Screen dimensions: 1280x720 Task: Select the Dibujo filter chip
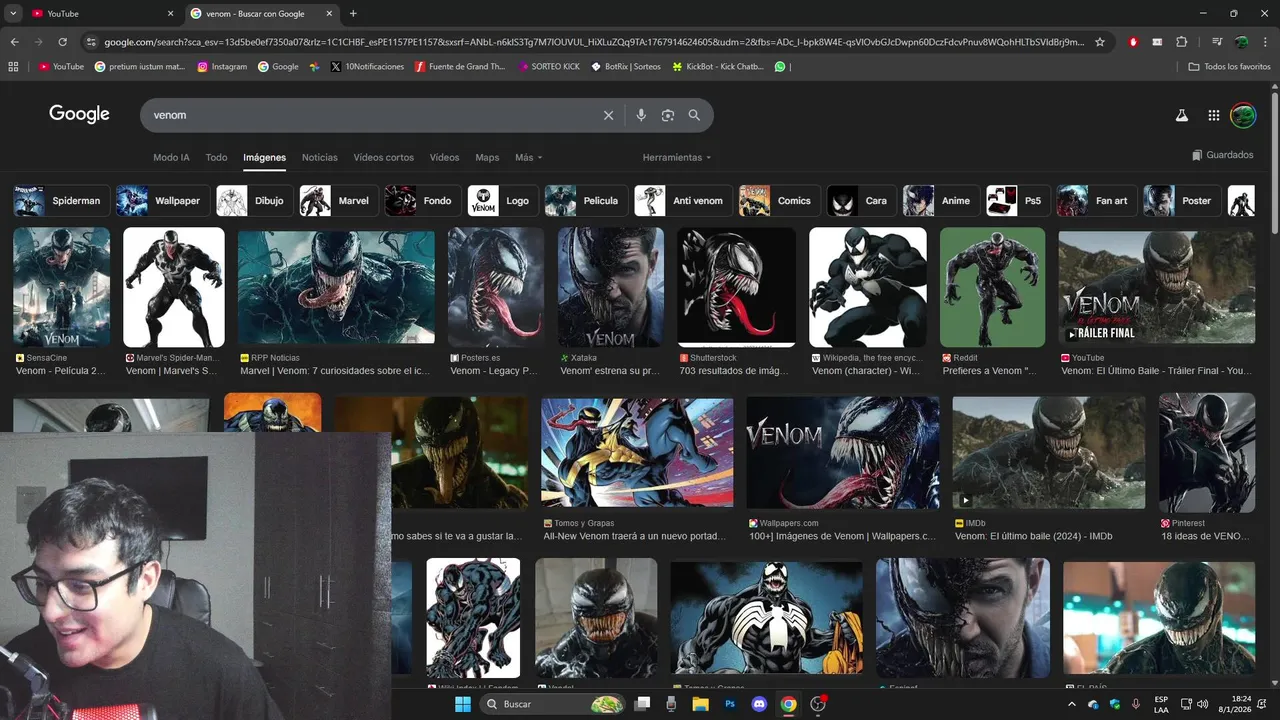[x=253, y=200]
